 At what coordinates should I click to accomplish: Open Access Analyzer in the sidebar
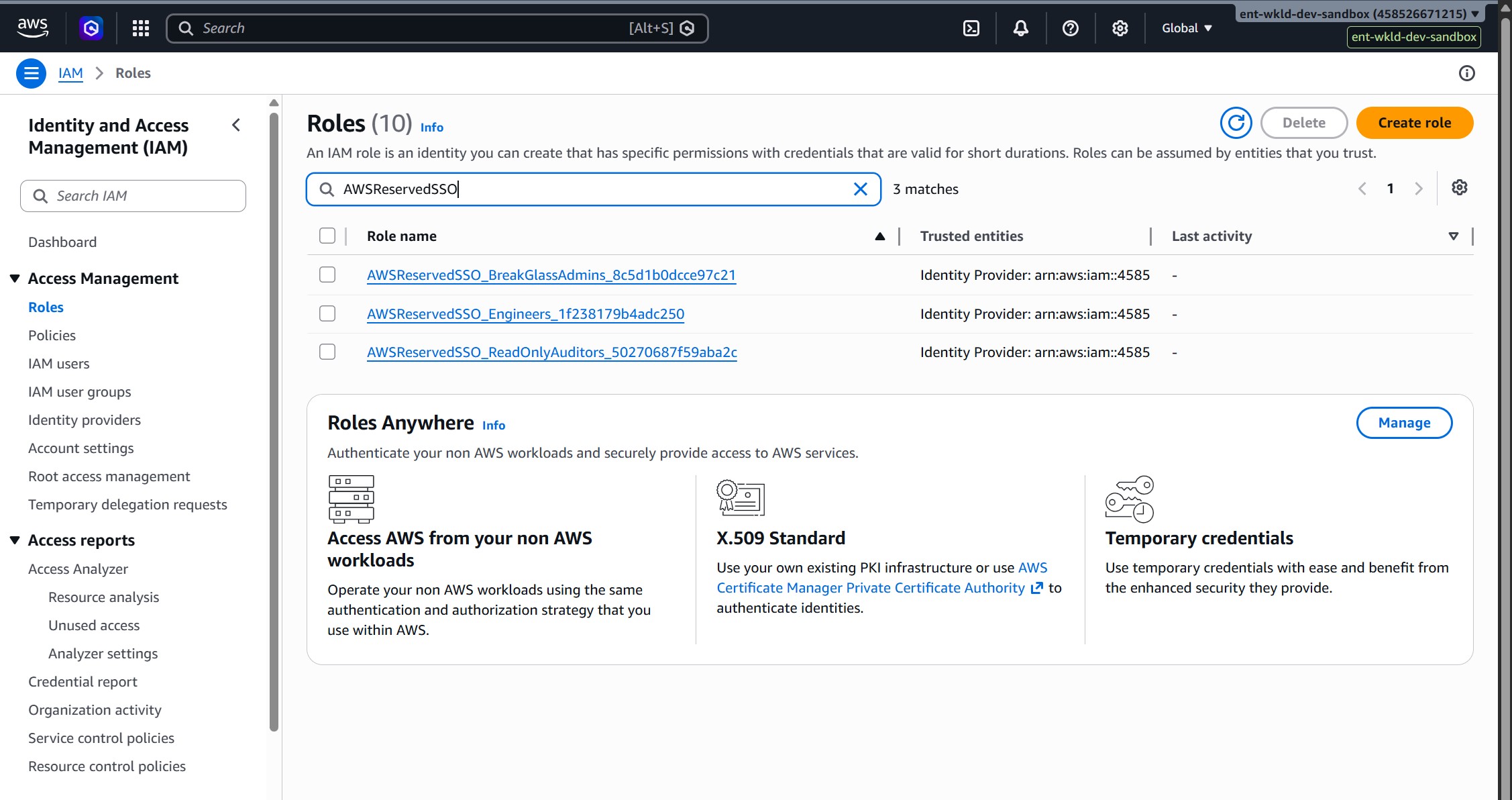coord(78,568)
